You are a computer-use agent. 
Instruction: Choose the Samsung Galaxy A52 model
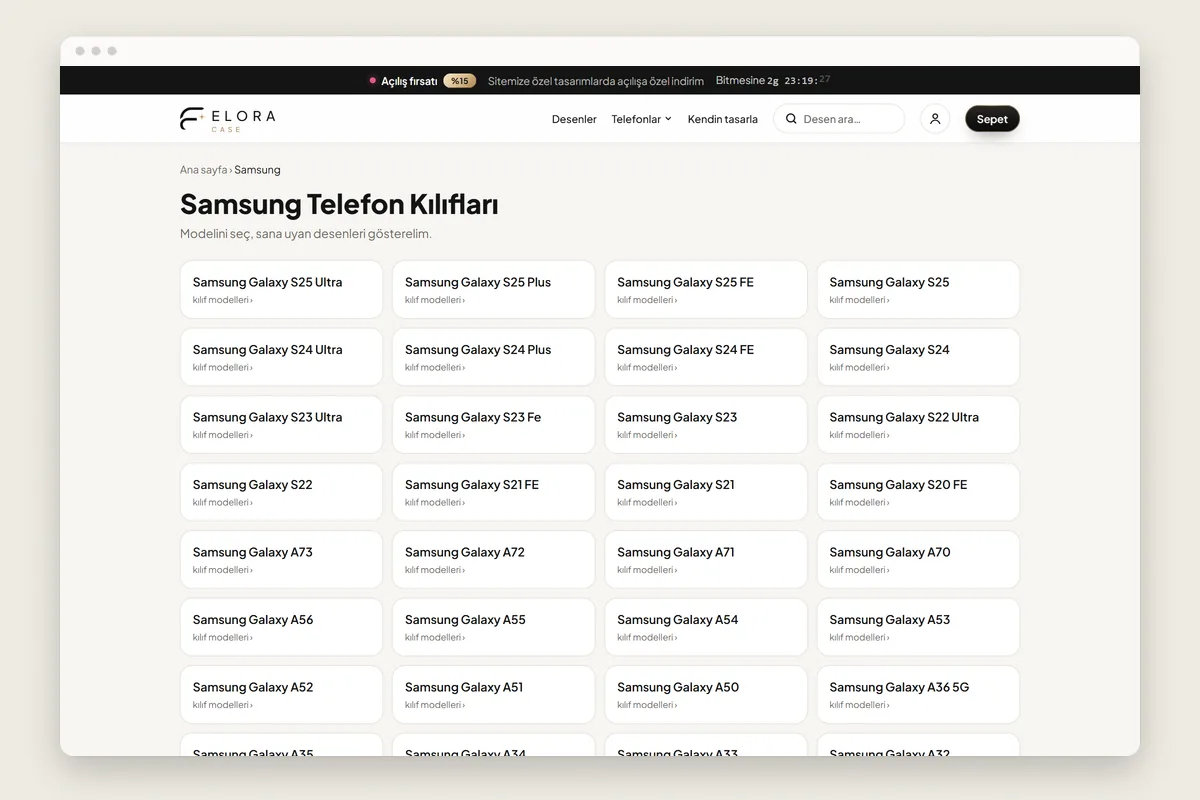pyautogui.click(x=281, y=695)
